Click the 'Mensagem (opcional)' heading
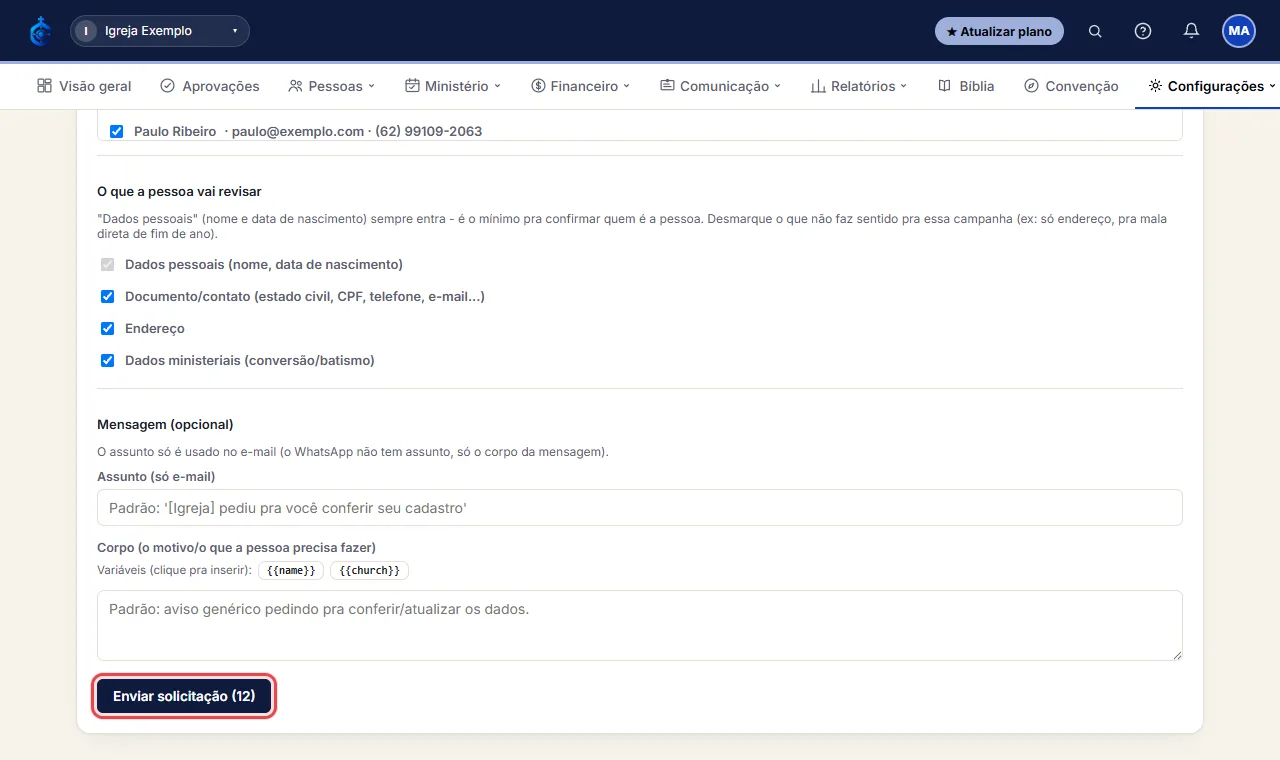The height and width of the screenshot is (760, 1280). (x=165, y=424)
